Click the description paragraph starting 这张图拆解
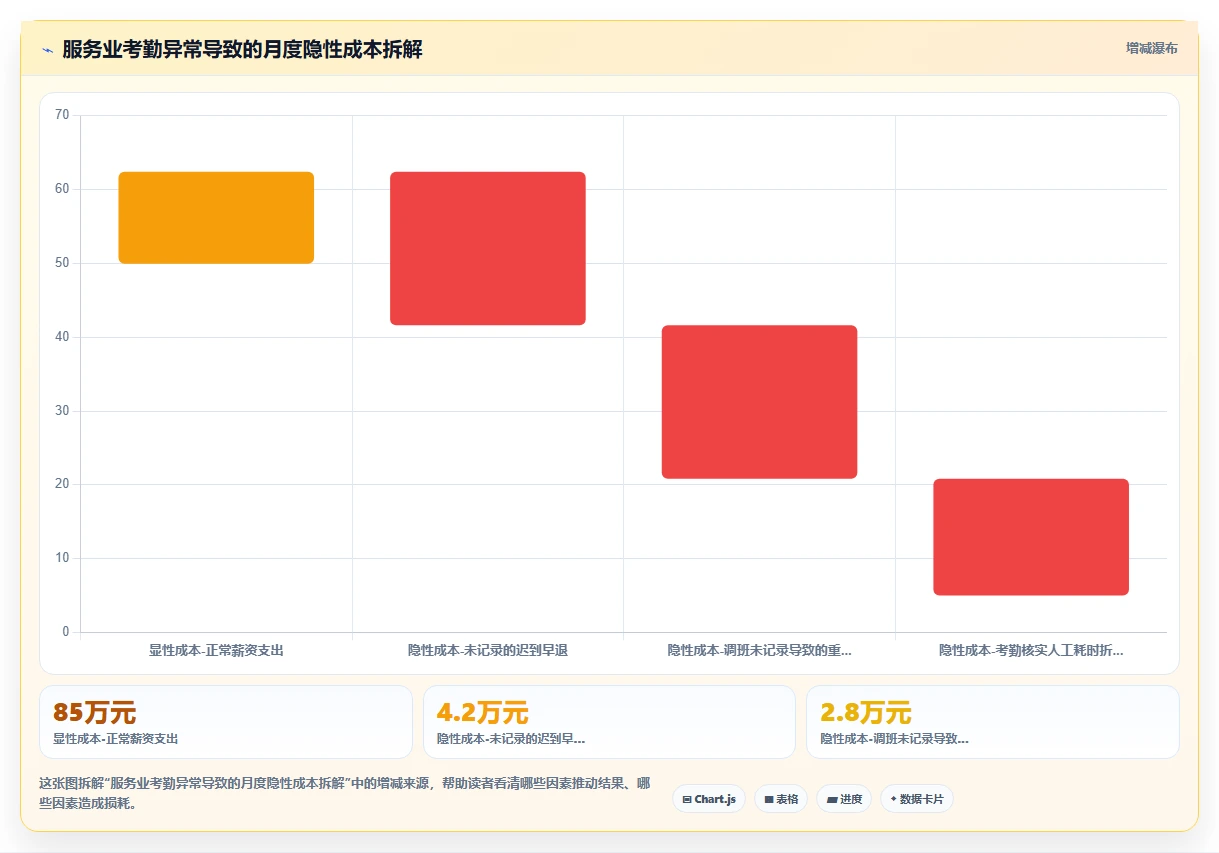Screen dimensions: 1219x853 (345, 793)
